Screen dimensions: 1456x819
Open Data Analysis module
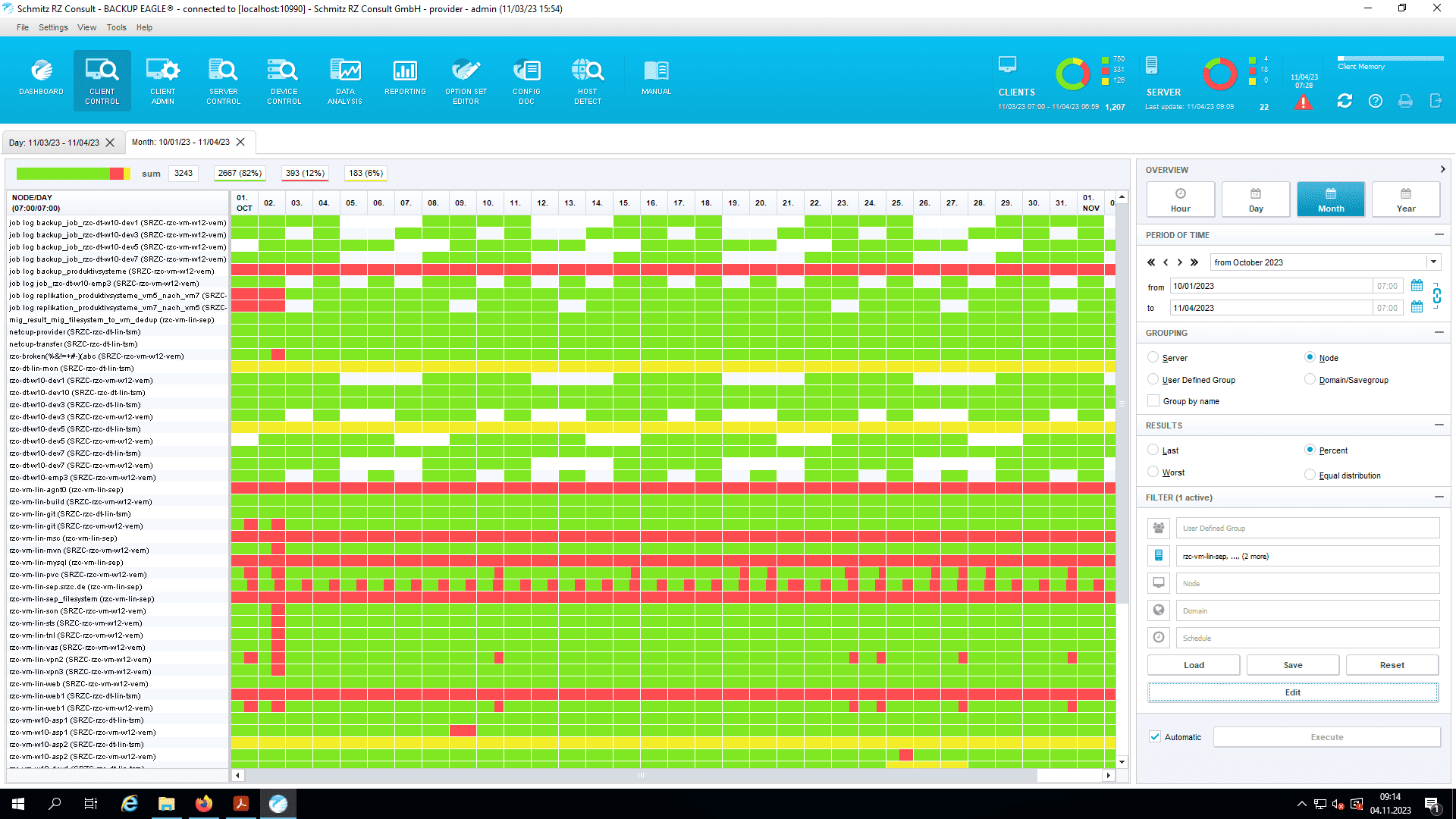344,79
